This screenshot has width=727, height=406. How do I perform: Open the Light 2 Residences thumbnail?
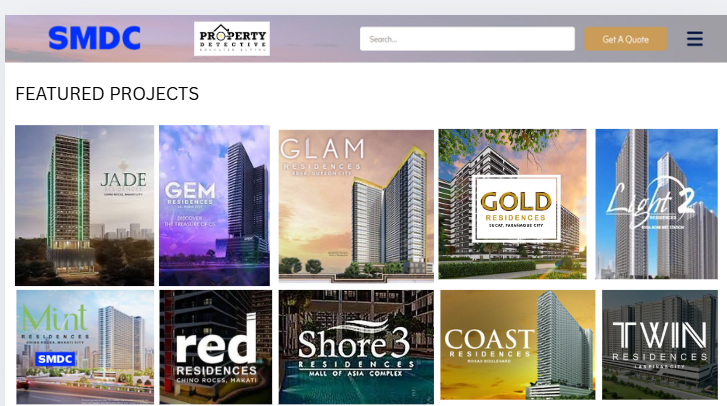coord(657,204)
